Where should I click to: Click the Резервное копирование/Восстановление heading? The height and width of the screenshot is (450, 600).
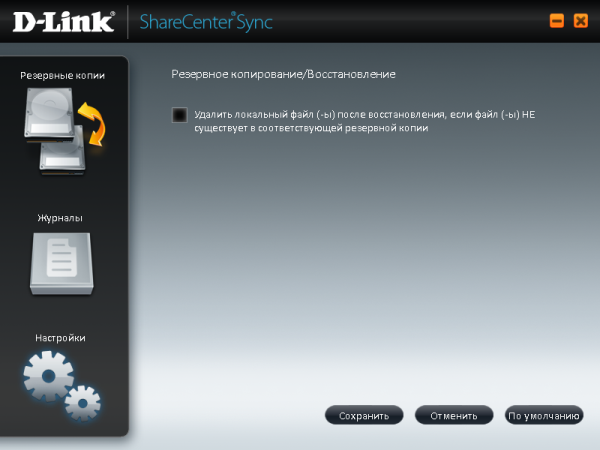(283, 74)
